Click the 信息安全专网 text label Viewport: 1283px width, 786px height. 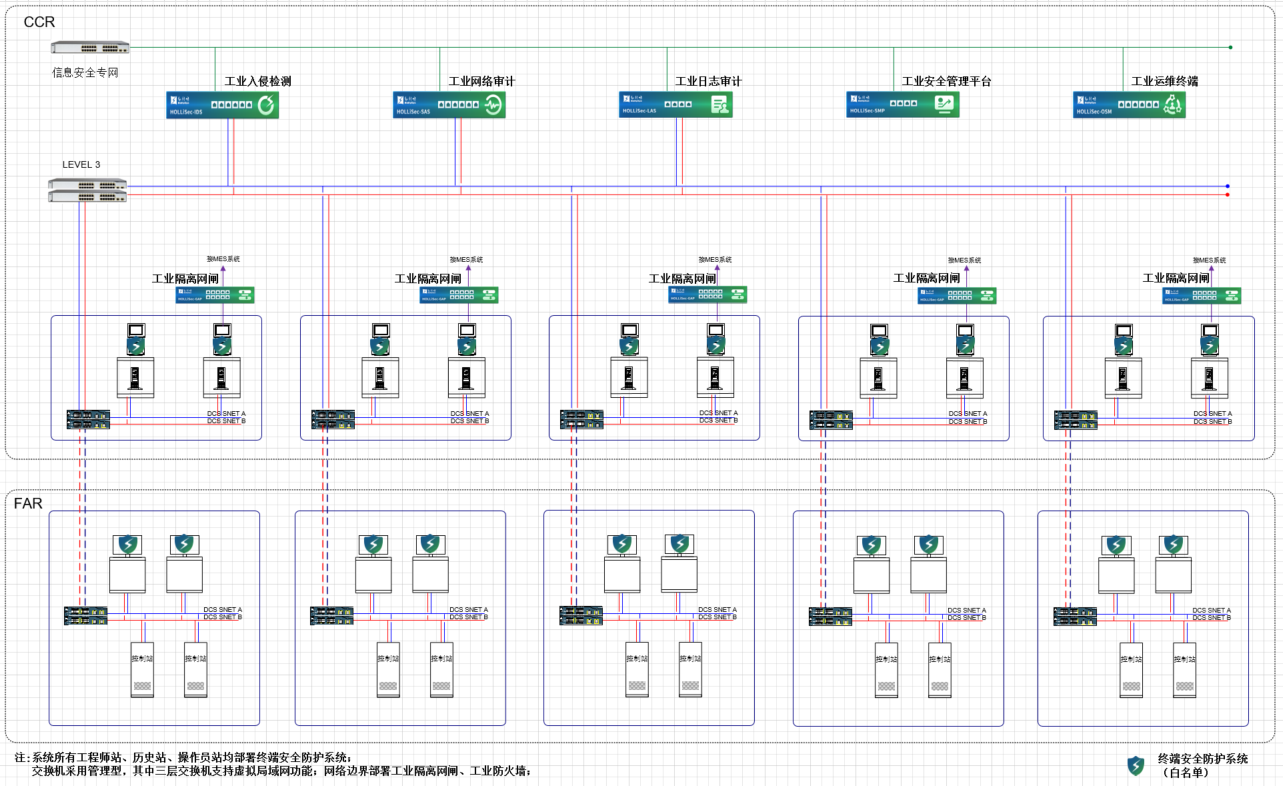85,72
